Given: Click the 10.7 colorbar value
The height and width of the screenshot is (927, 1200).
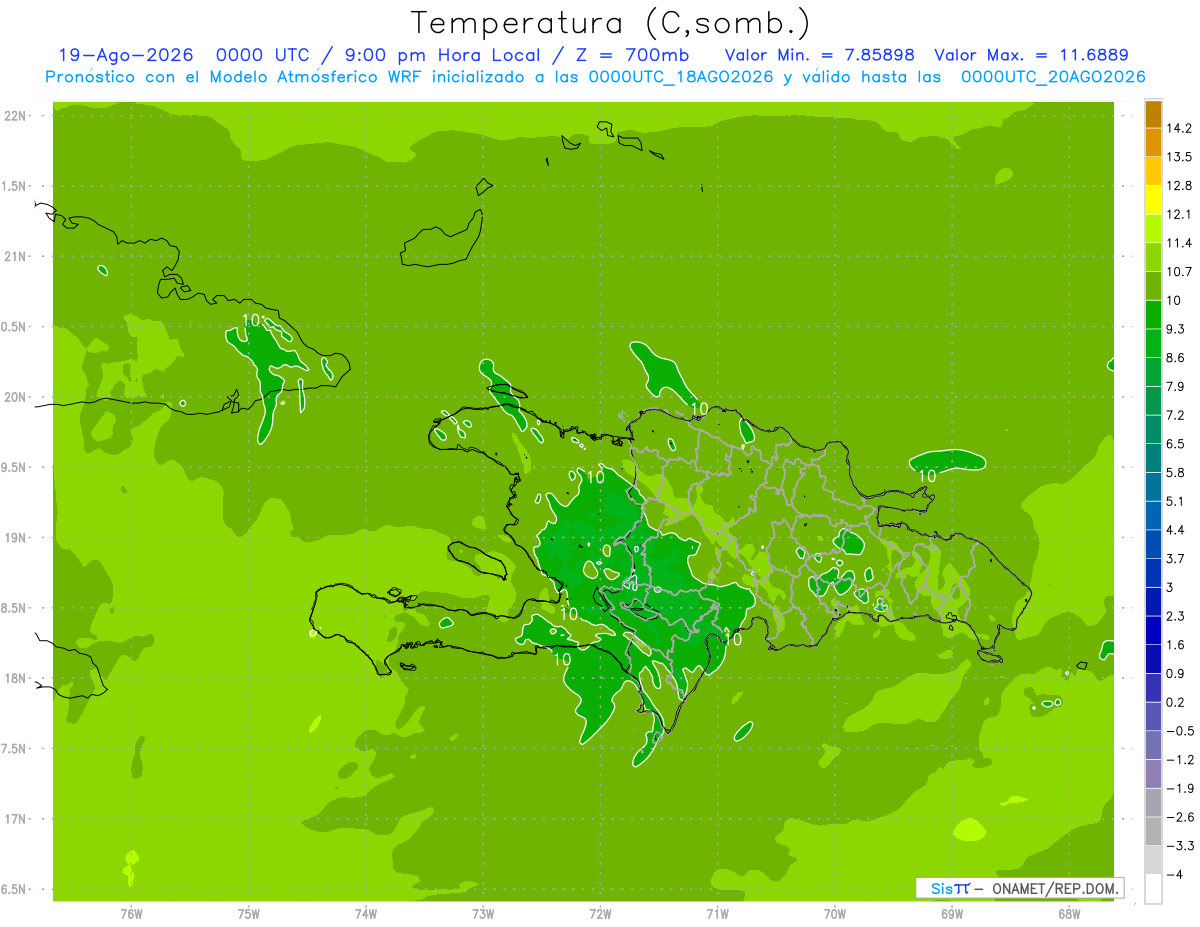Looking at the screenshot, I should click(1179, 272).
